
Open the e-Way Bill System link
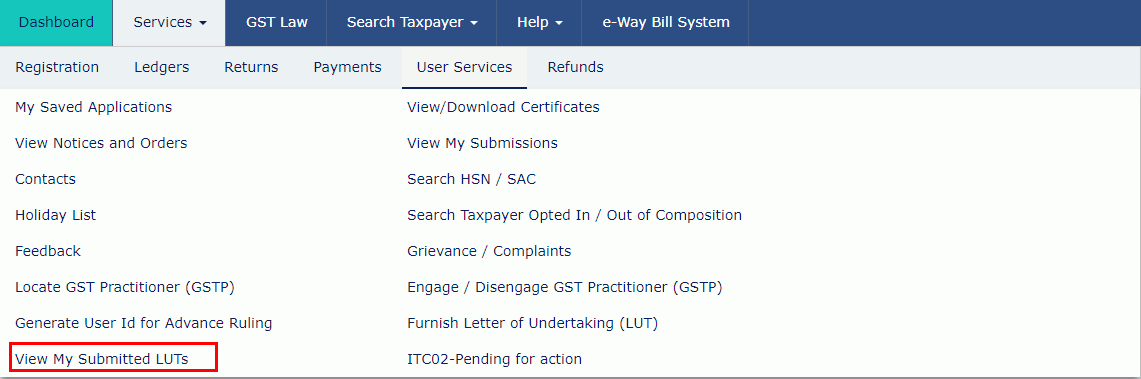[x=665, y=23]
